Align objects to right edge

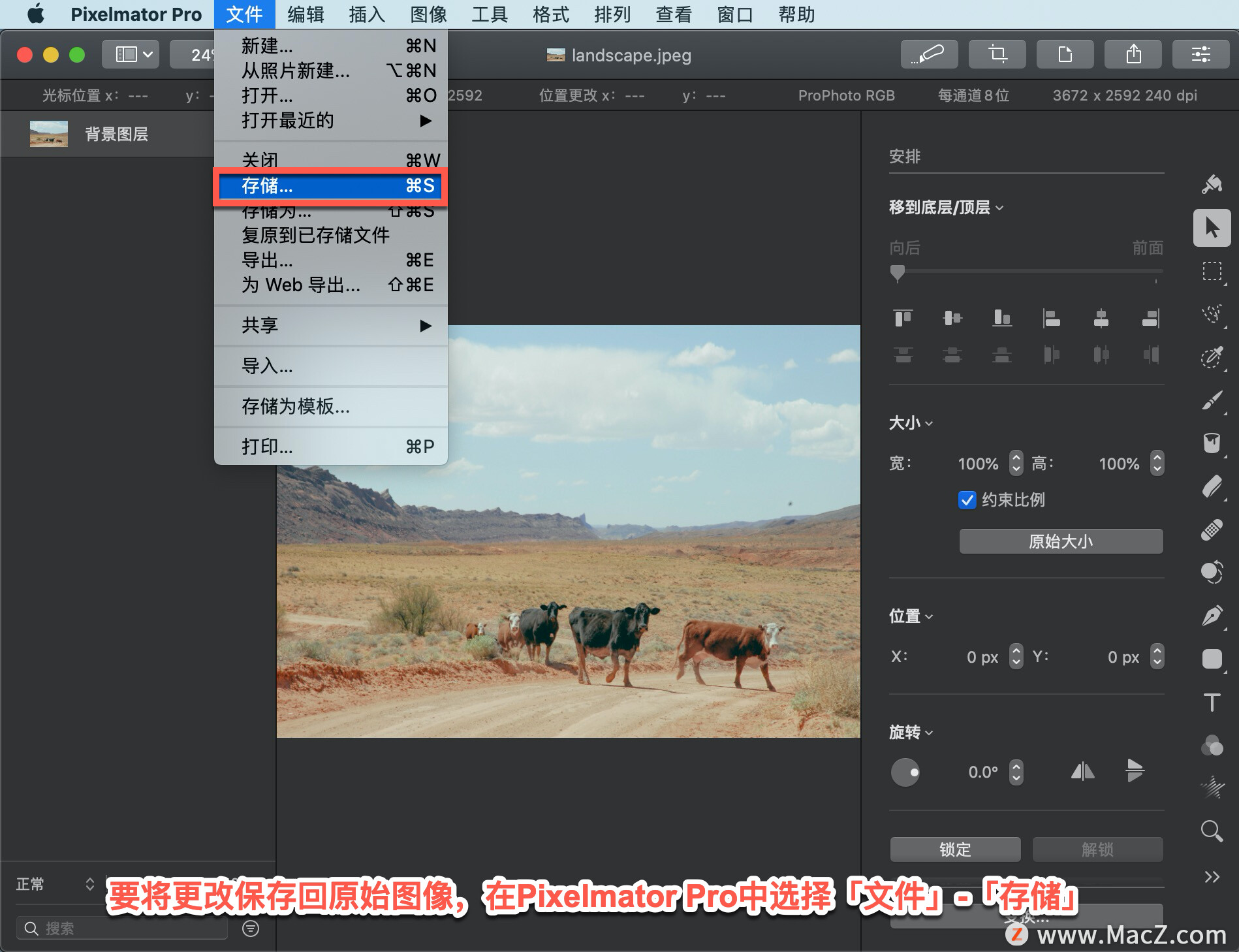pos(1151,318)
